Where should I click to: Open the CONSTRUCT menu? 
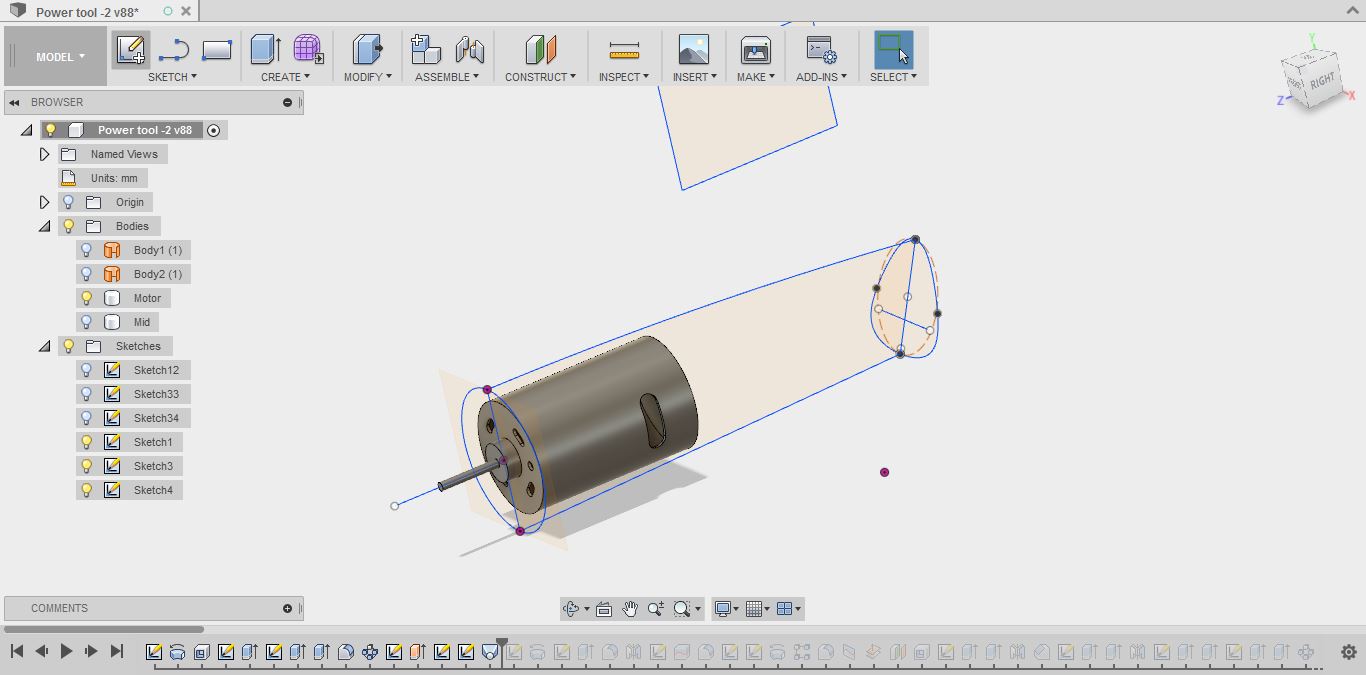click(x=540, y=77)
